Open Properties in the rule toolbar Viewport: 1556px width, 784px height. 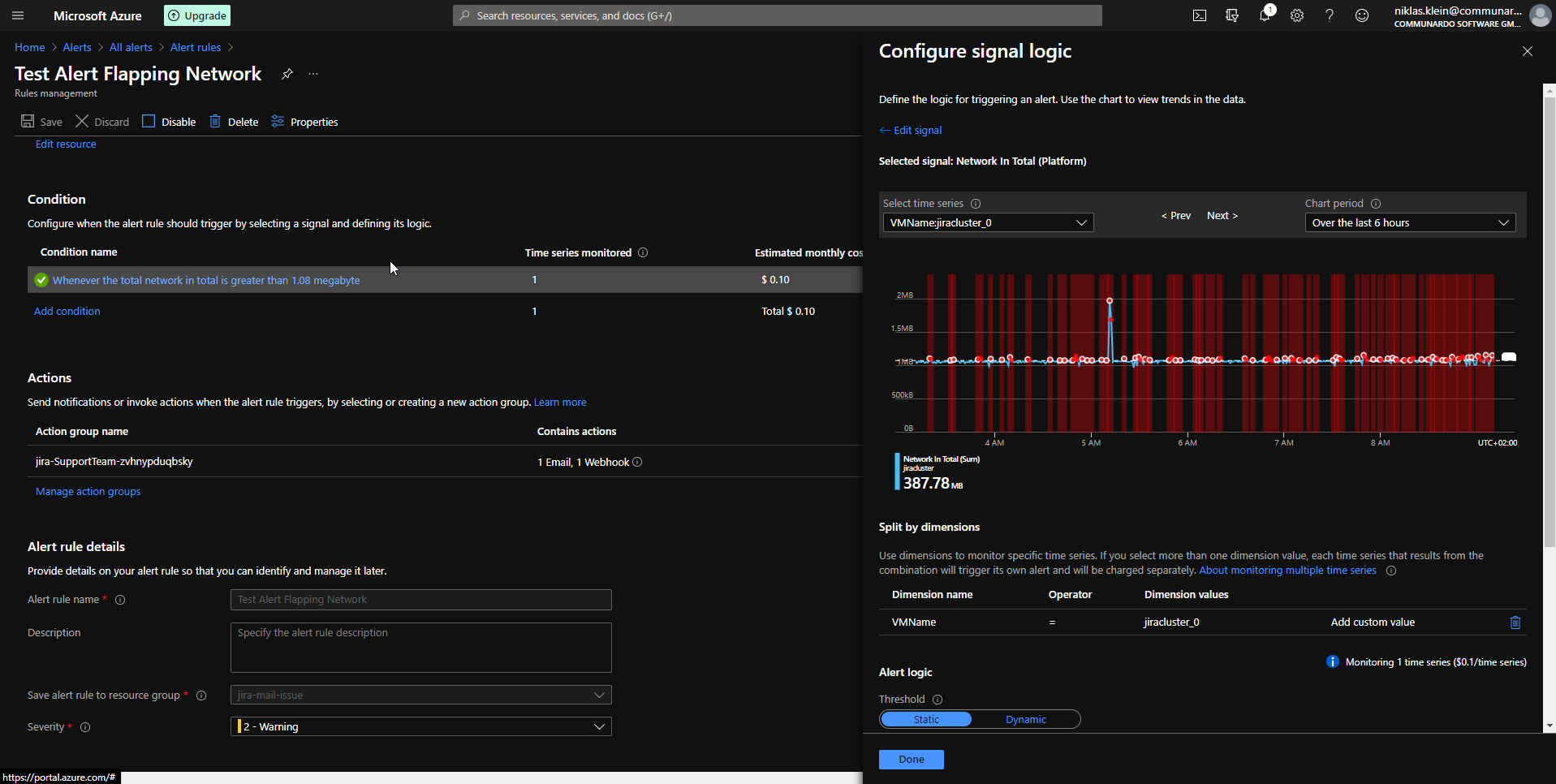[x=304, y=122]
